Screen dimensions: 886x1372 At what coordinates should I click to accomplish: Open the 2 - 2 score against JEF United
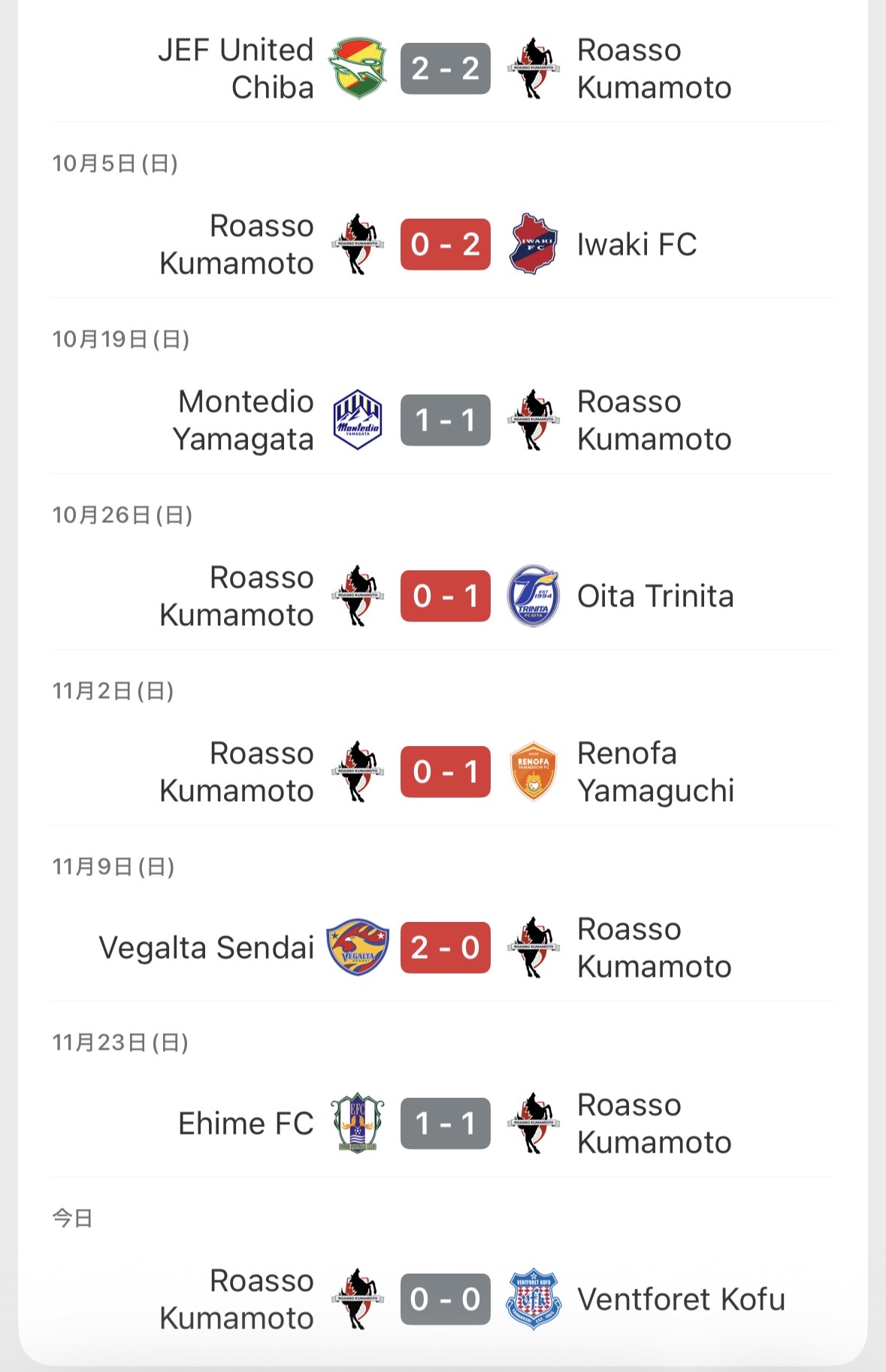coord(445,68)
